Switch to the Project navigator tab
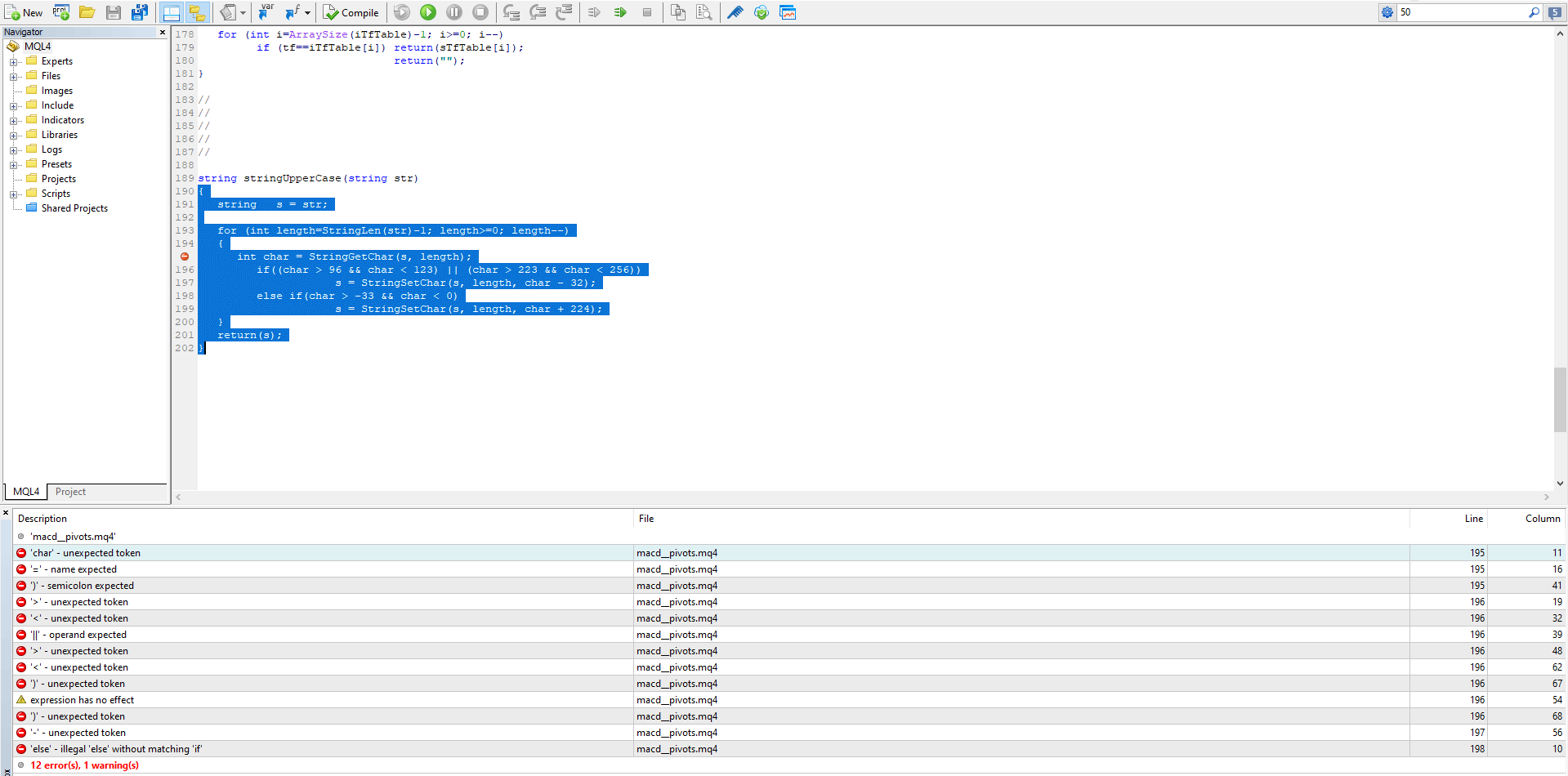1568x776 pixels. click(70, 492)
